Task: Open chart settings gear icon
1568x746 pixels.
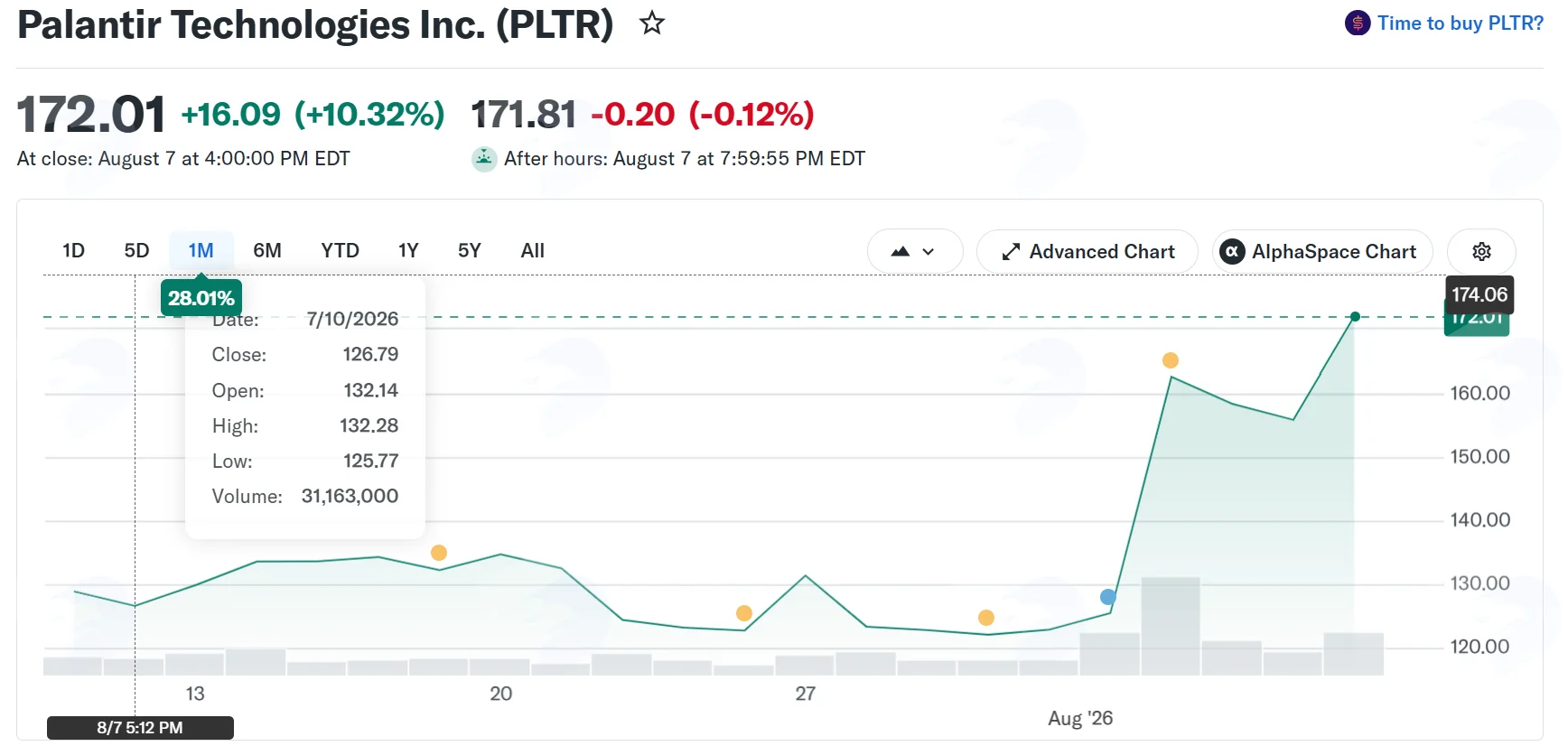Action: pyautogui.click(x=1481, y=252)
